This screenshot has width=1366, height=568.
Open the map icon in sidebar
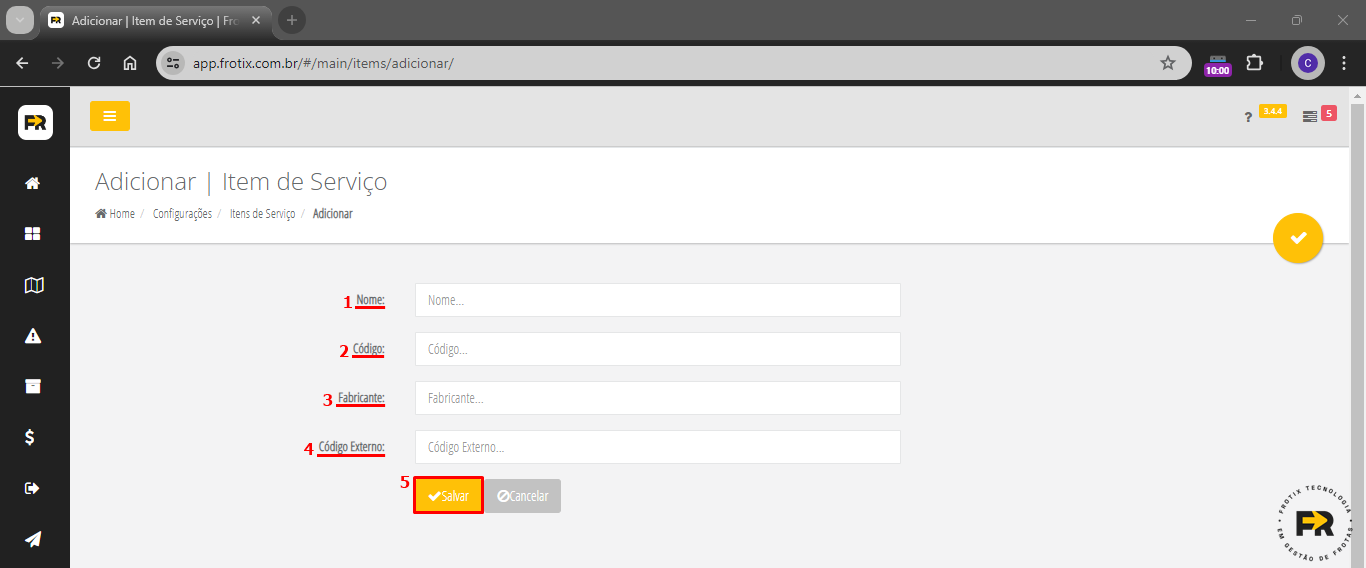pyautogui.click(x=34, y=285)
